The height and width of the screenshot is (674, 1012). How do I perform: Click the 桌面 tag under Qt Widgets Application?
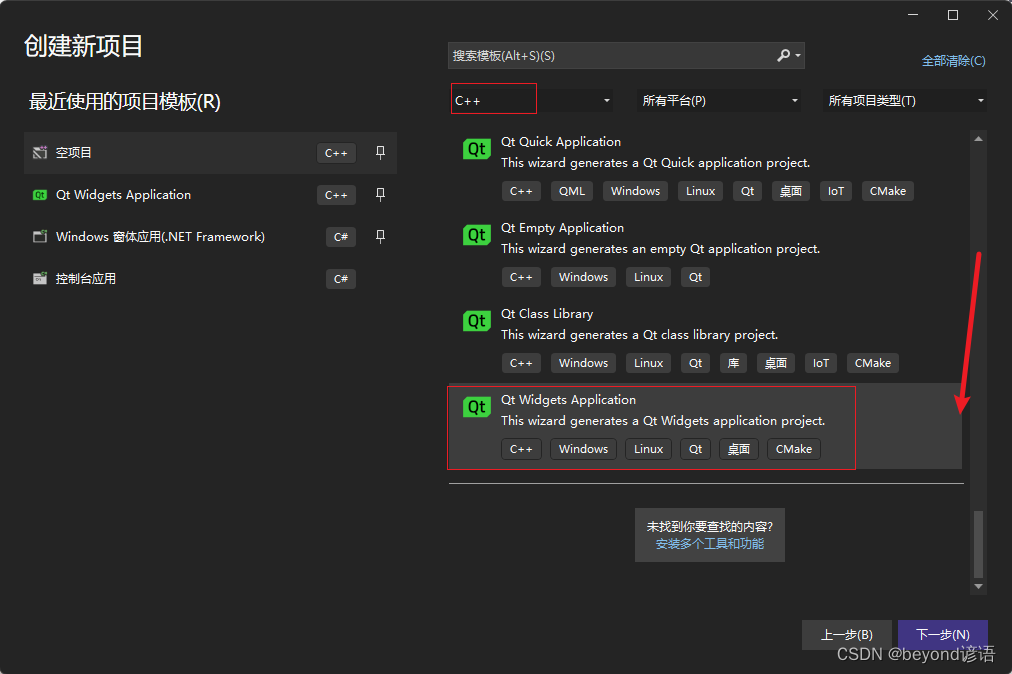738,449
